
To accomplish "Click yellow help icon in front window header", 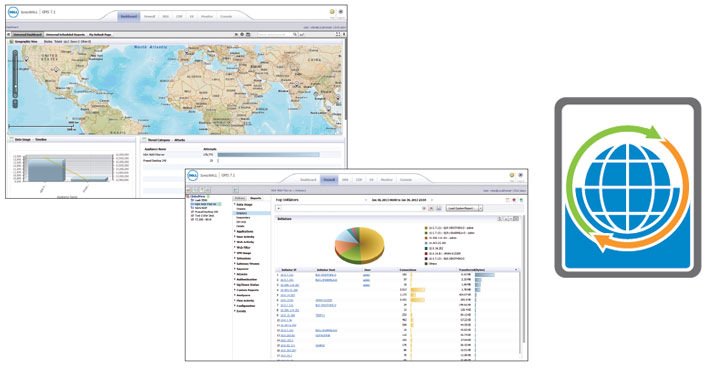I will [x=512, y=175].
